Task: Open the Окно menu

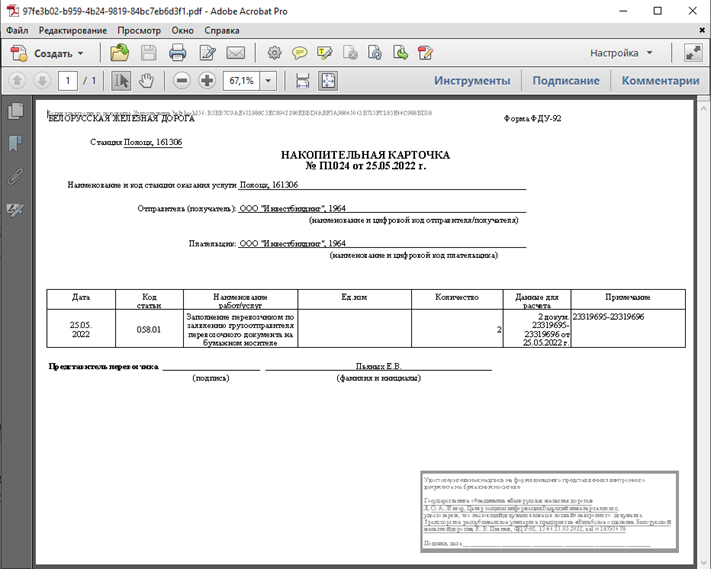Action: (183, 30)
